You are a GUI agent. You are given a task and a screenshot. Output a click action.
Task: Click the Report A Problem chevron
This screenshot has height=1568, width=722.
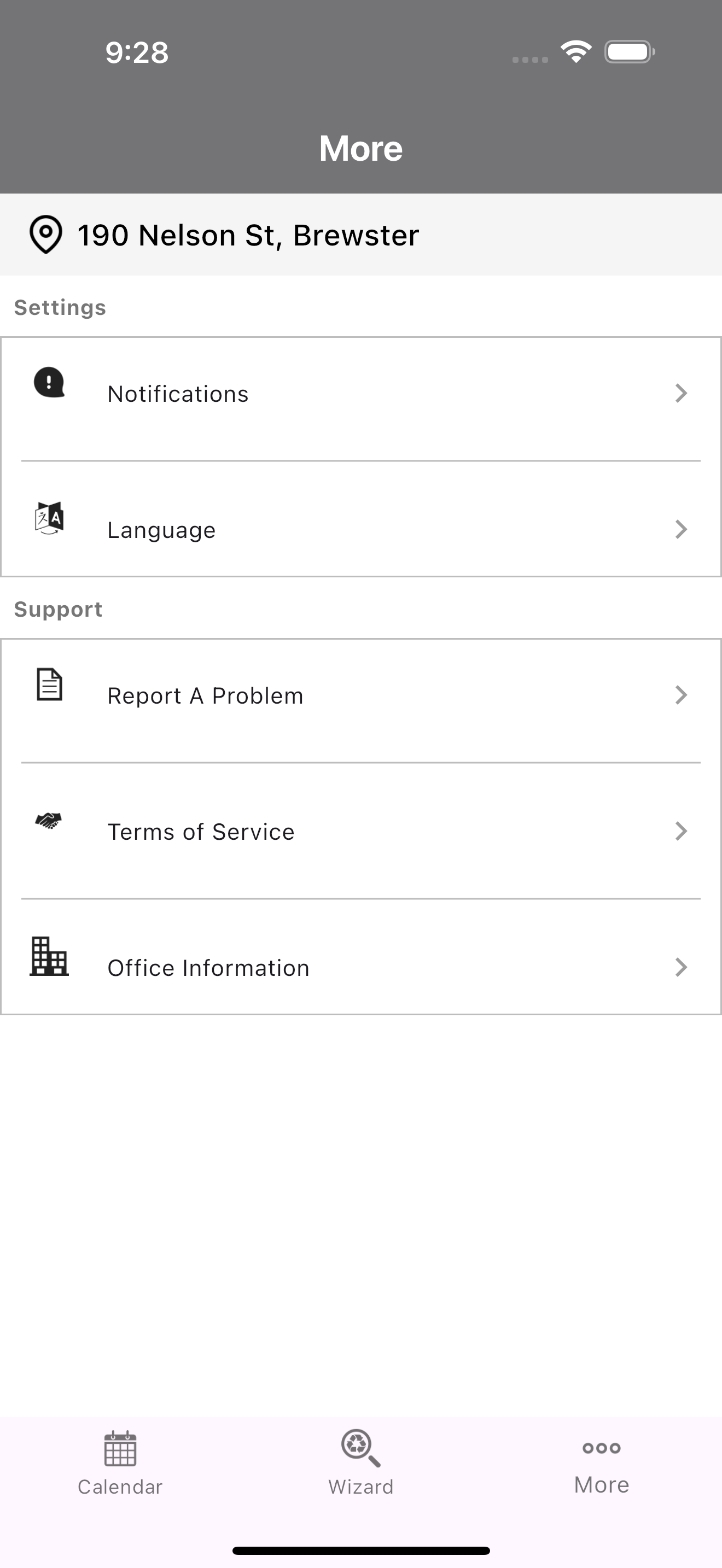pyautogui.click(x=681, y=695)
